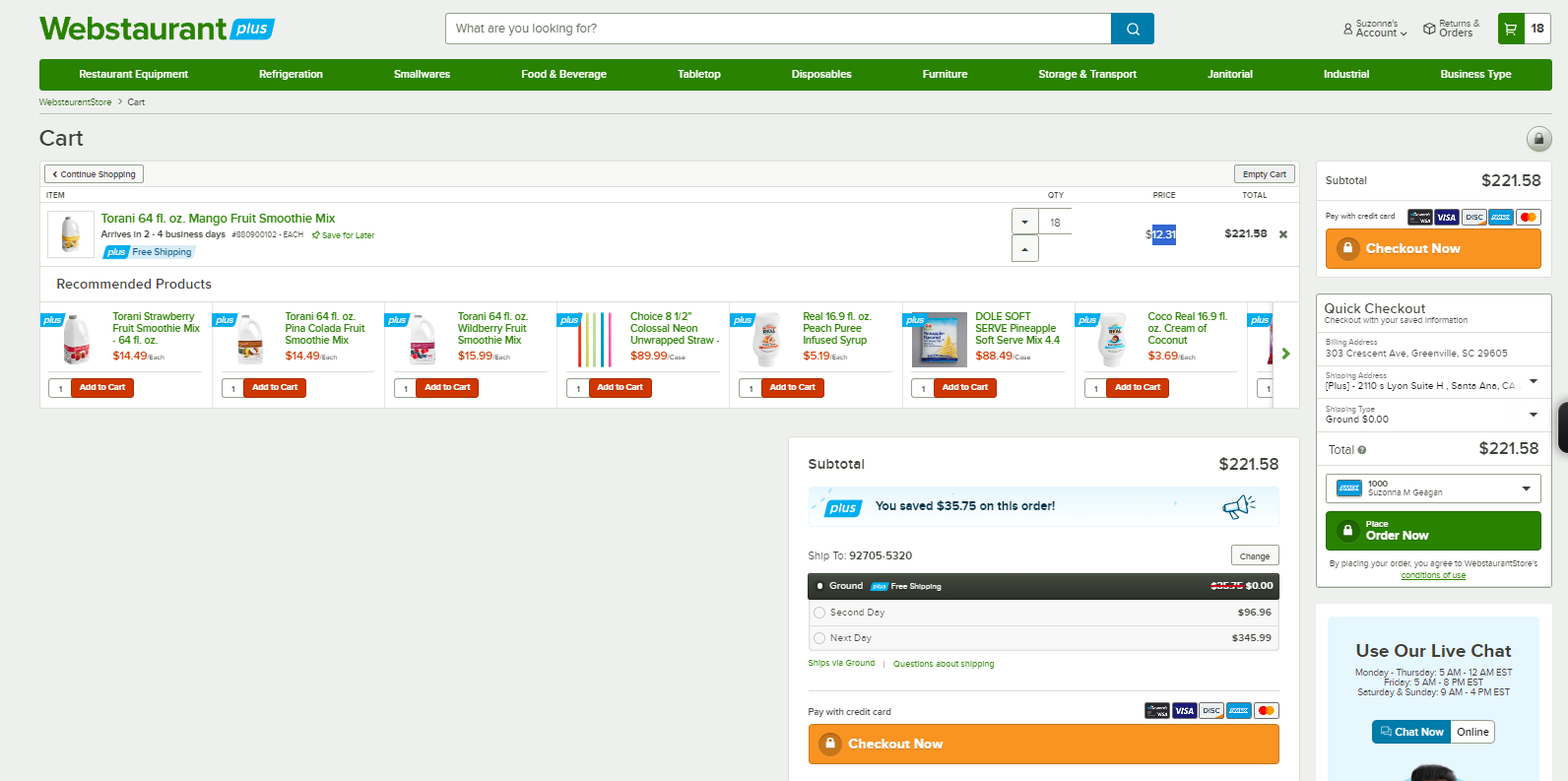Select the Ground shipping radio option

(x=819, y=586)
